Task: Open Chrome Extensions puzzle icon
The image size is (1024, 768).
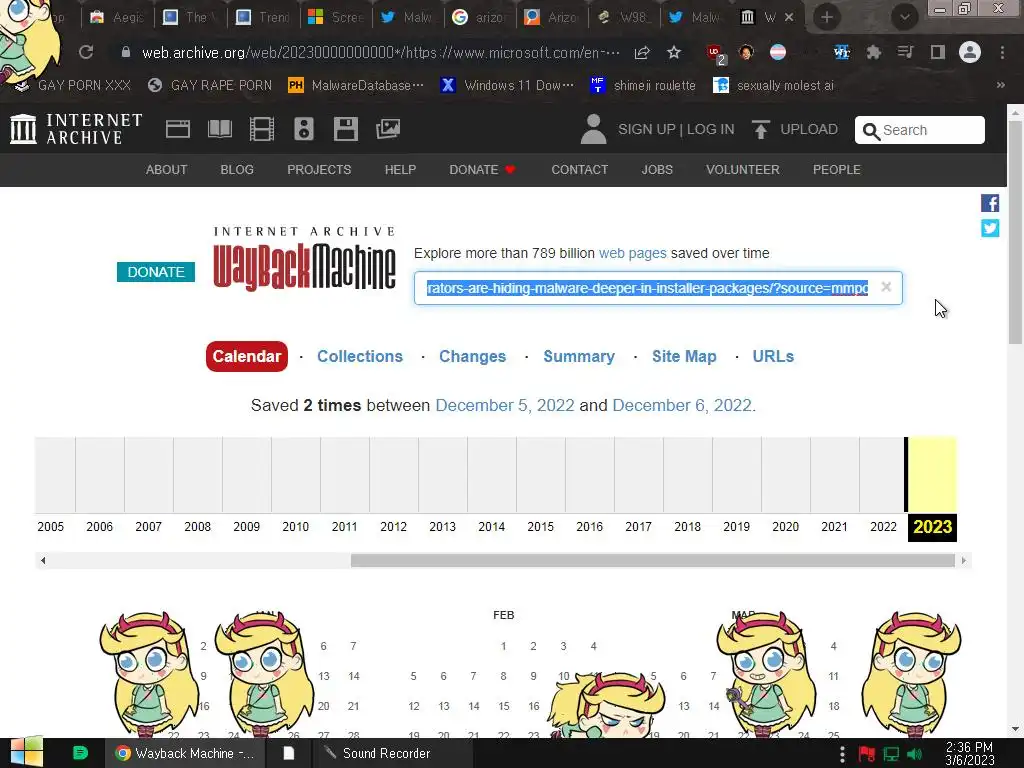Action: [x=873, y=52]
